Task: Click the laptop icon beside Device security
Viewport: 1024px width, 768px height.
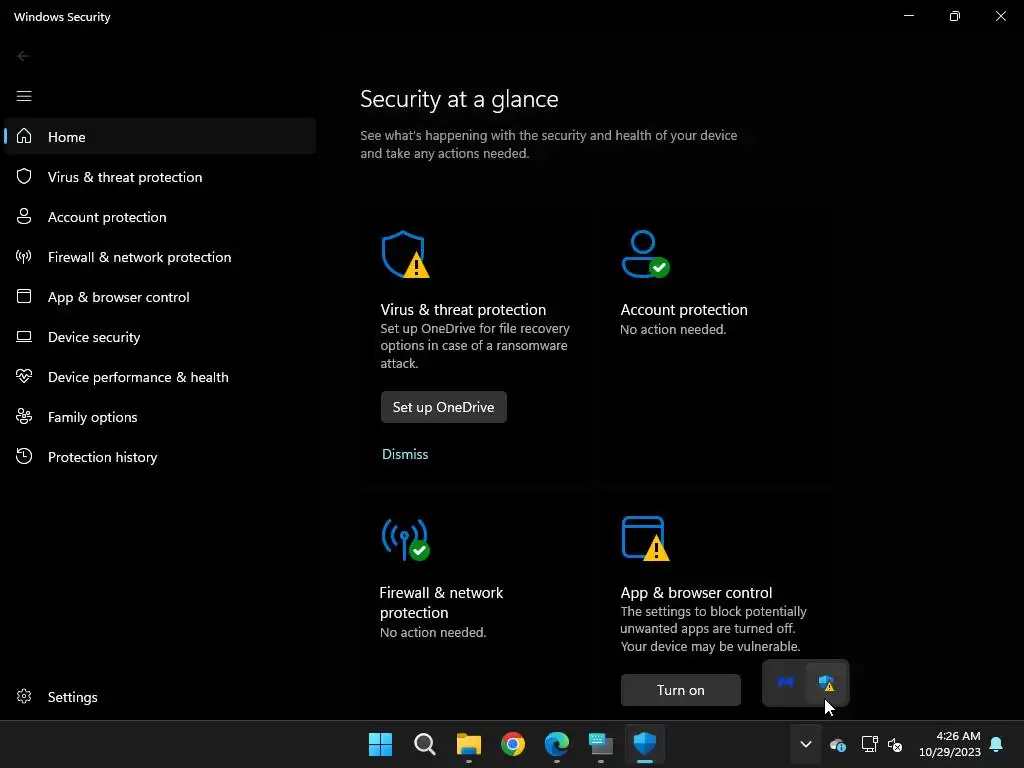Action: point(24,336)
